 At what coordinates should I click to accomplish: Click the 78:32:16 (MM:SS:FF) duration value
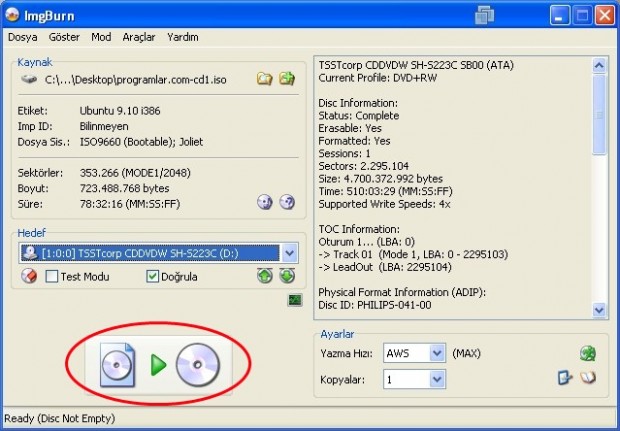130,204
